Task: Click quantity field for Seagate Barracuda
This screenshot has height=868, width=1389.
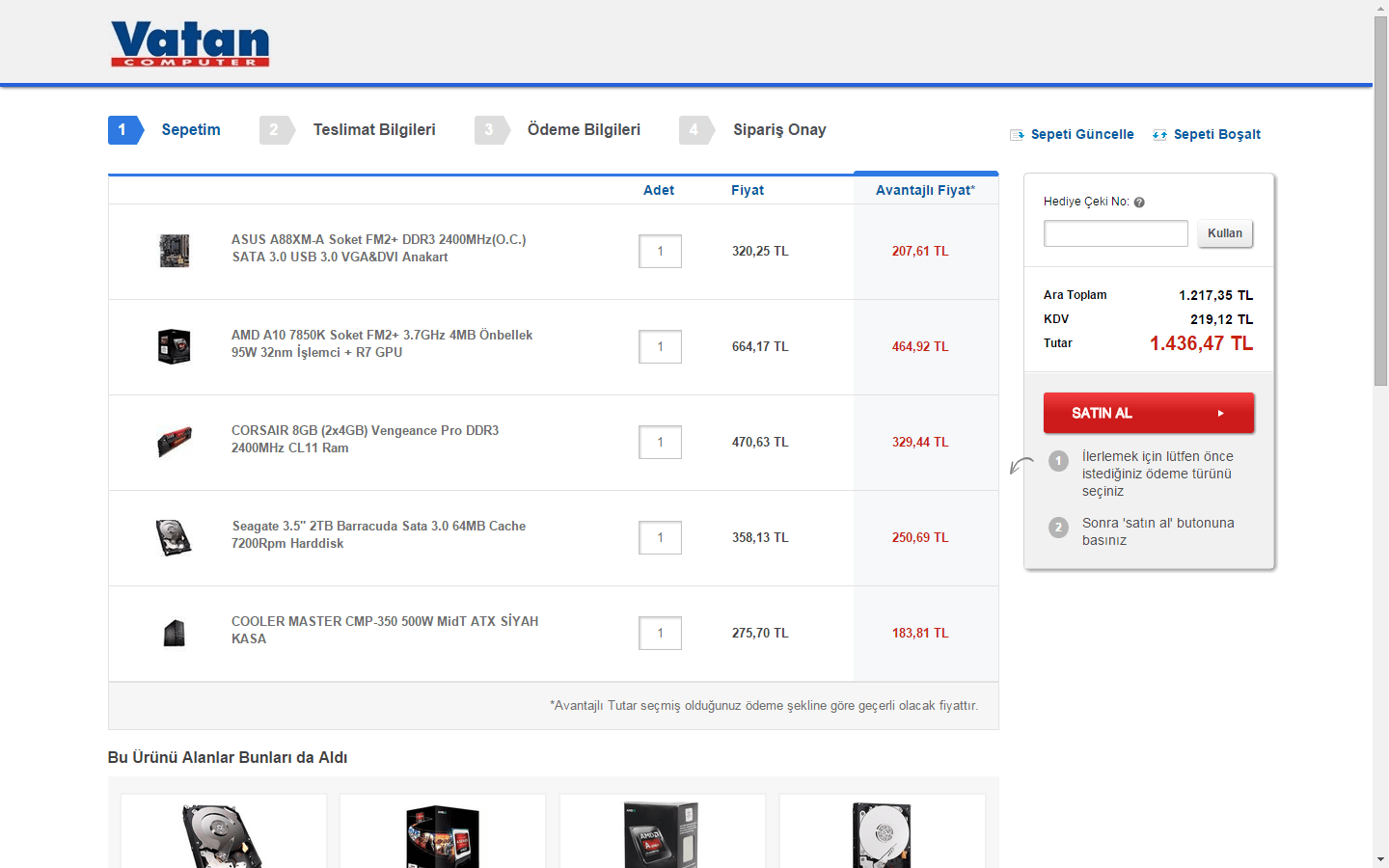Action: click(x=660, y=538)
